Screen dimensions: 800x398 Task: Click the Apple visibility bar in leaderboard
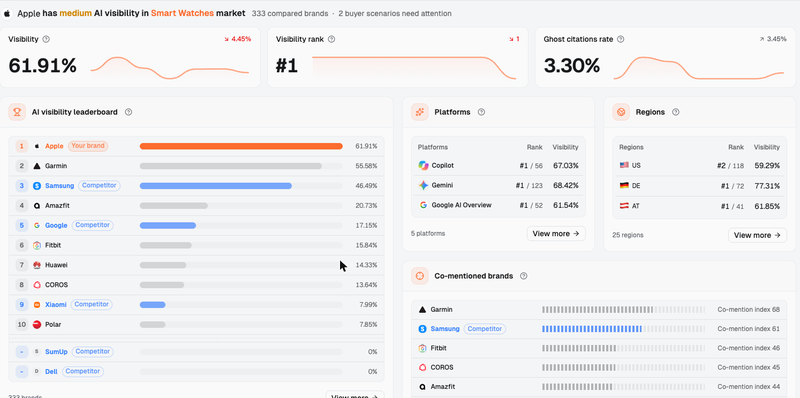click(241, 146)
